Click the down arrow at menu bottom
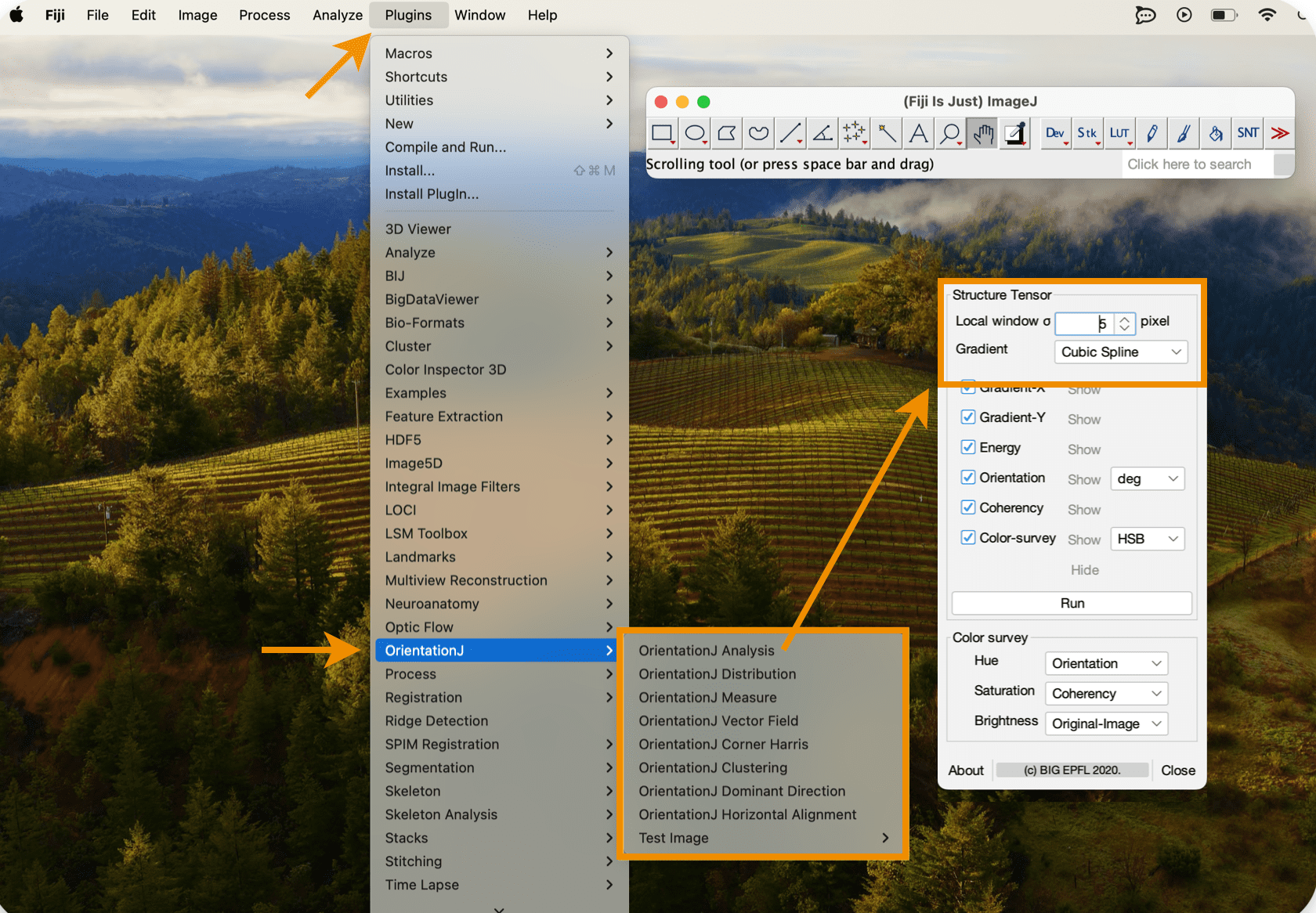 (499, 908)
